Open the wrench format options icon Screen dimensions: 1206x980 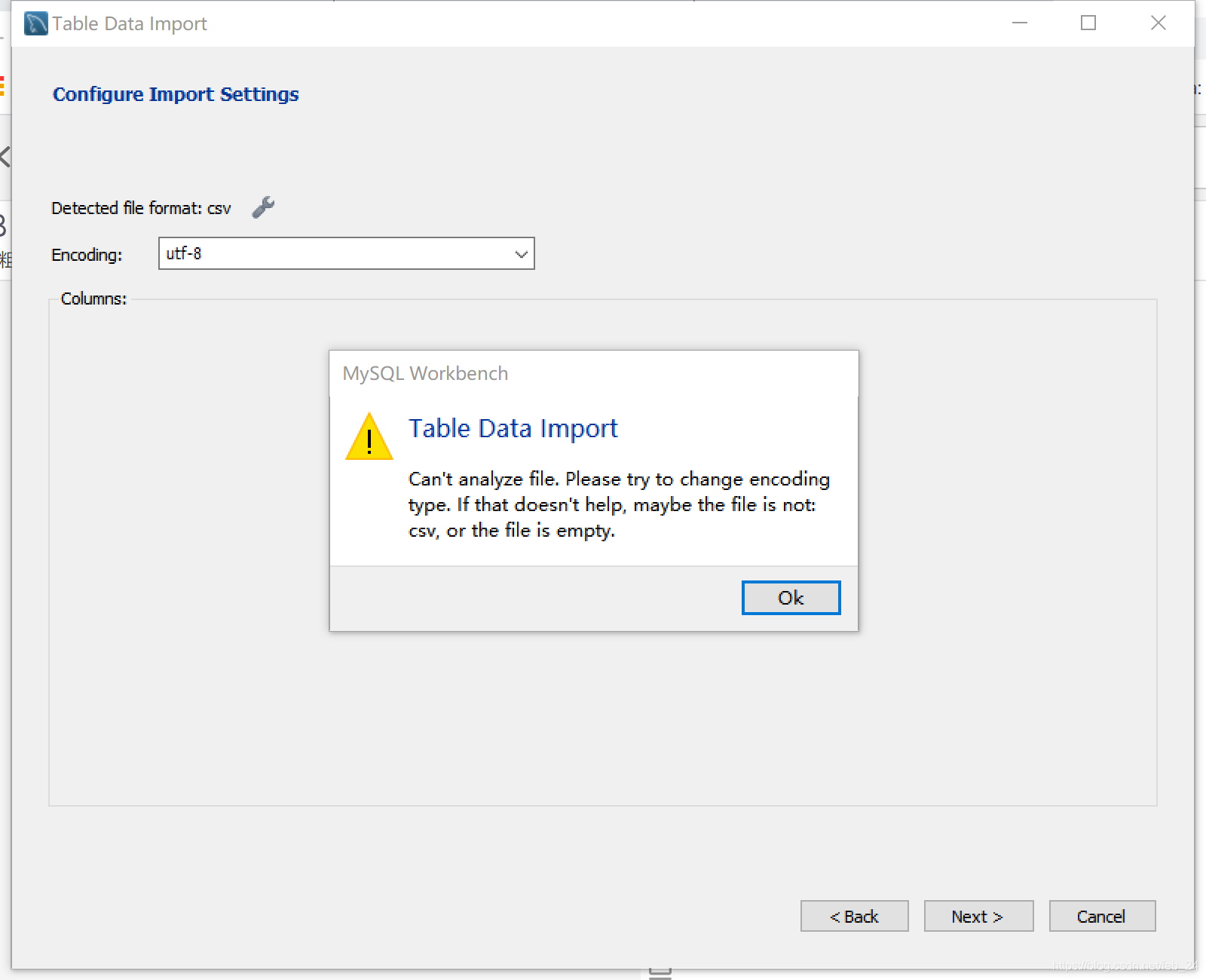263,207
